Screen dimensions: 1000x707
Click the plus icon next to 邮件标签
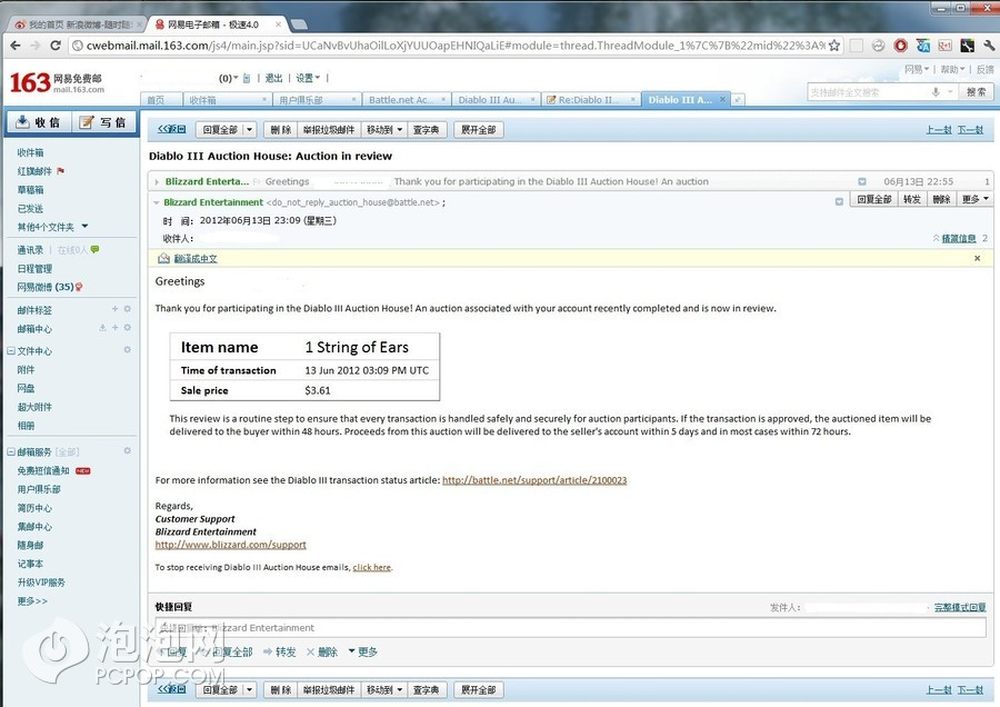pyautogui.click(x=115, y=309)
